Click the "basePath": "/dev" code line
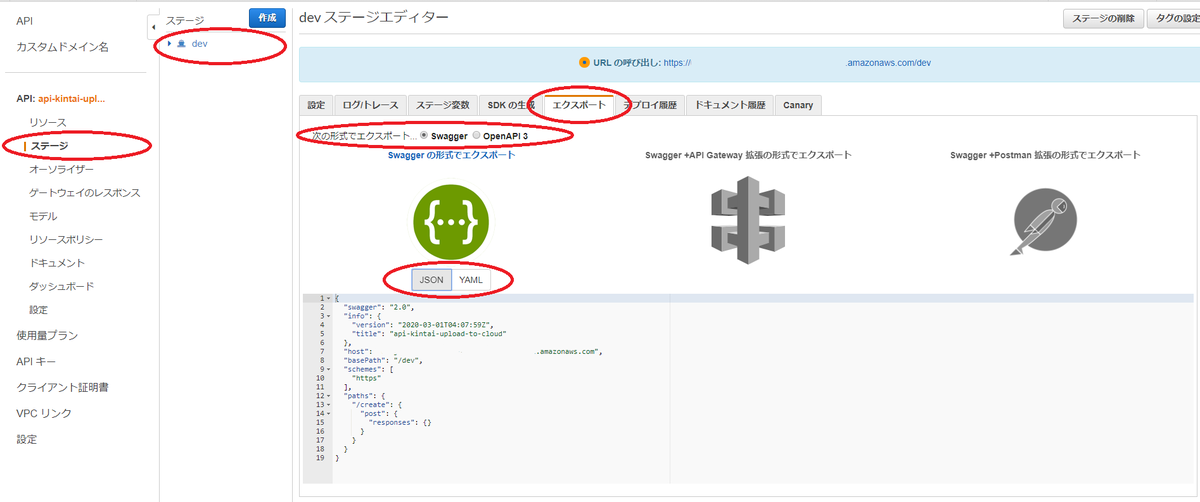 click(382, 361)
